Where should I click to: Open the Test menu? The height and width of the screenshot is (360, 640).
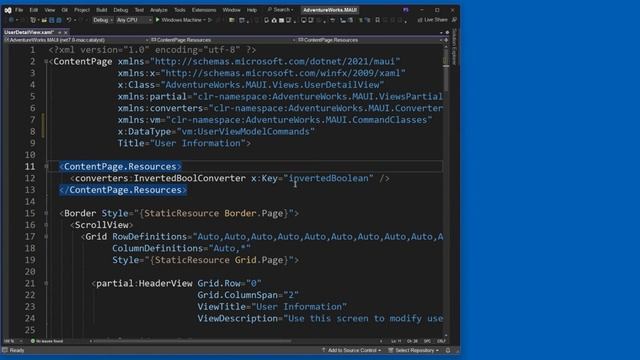pyautogui.click(x=139, y=10)
